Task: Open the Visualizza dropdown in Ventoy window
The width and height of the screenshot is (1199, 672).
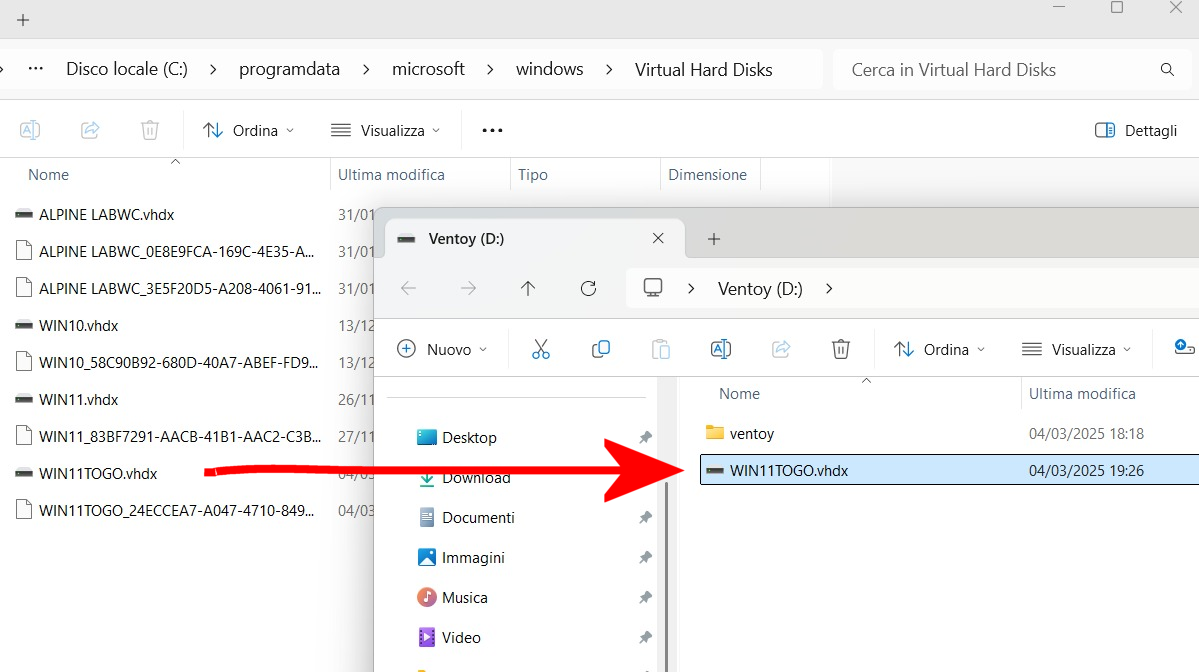Action: (1076, 349)
